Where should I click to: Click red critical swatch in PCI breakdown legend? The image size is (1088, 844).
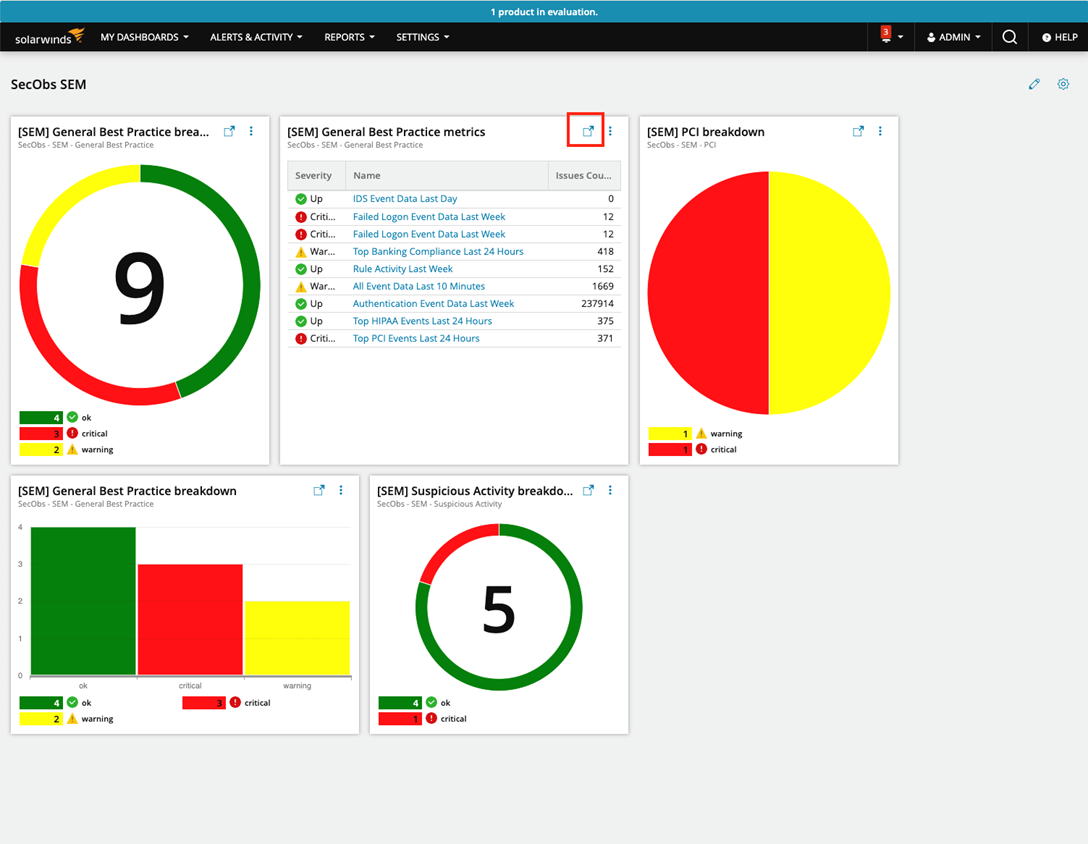click(670, 449)
